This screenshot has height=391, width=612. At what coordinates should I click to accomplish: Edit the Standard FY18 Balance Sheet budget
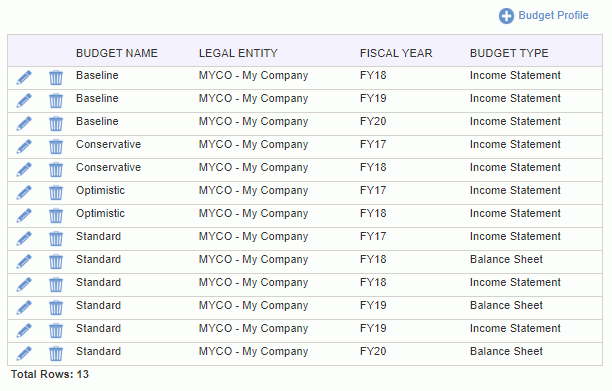24,262
